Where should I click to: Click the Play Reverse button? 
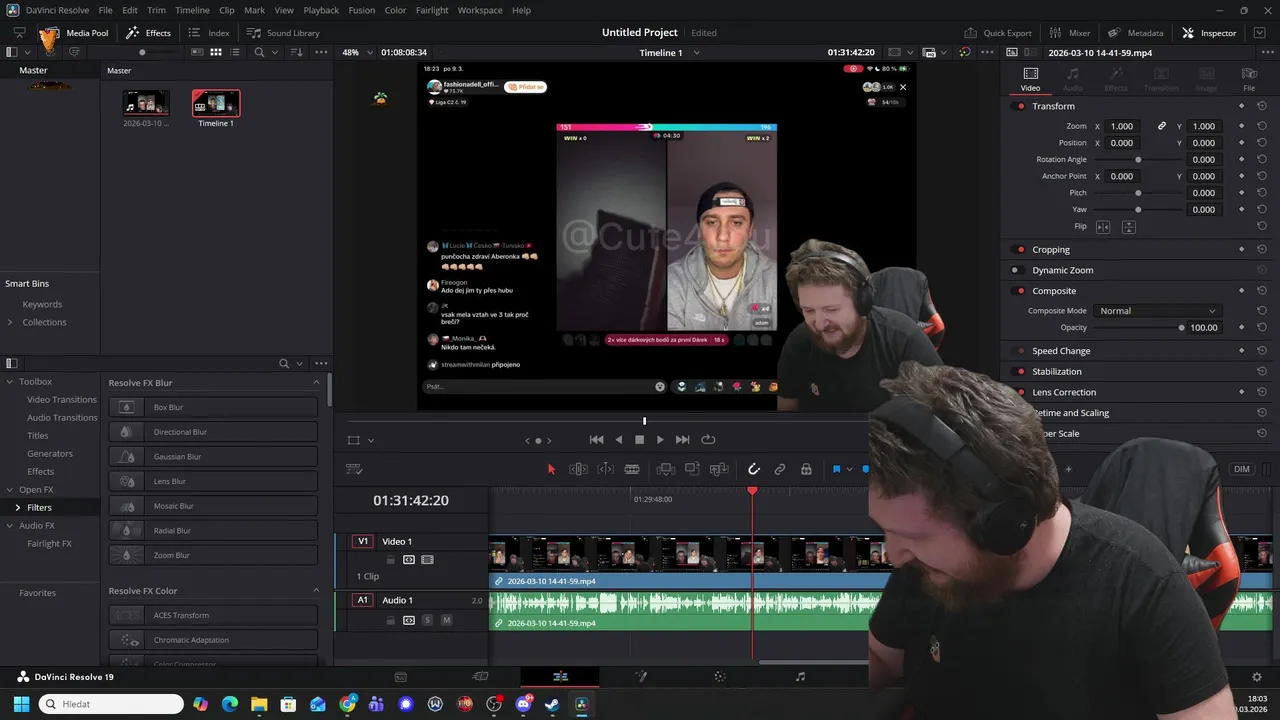[x=619, y=440]
